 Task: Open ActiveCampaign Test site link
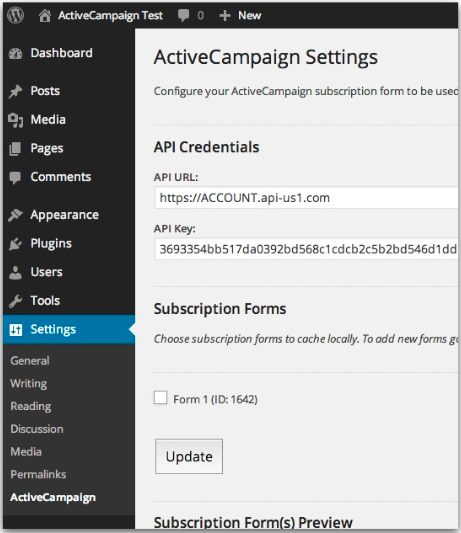110,15
